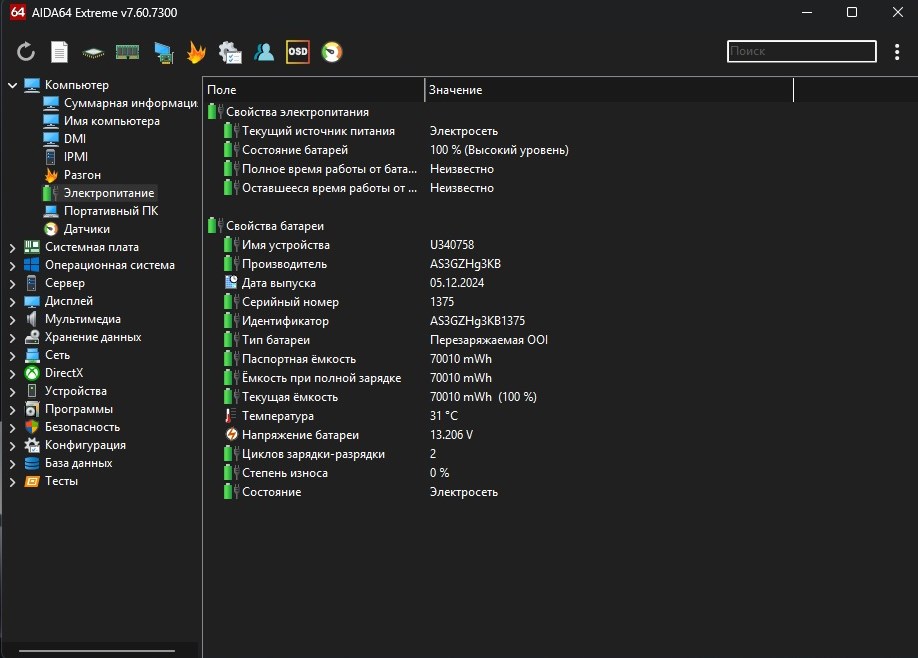Launch the flame stability test icon

click(196, 52)
